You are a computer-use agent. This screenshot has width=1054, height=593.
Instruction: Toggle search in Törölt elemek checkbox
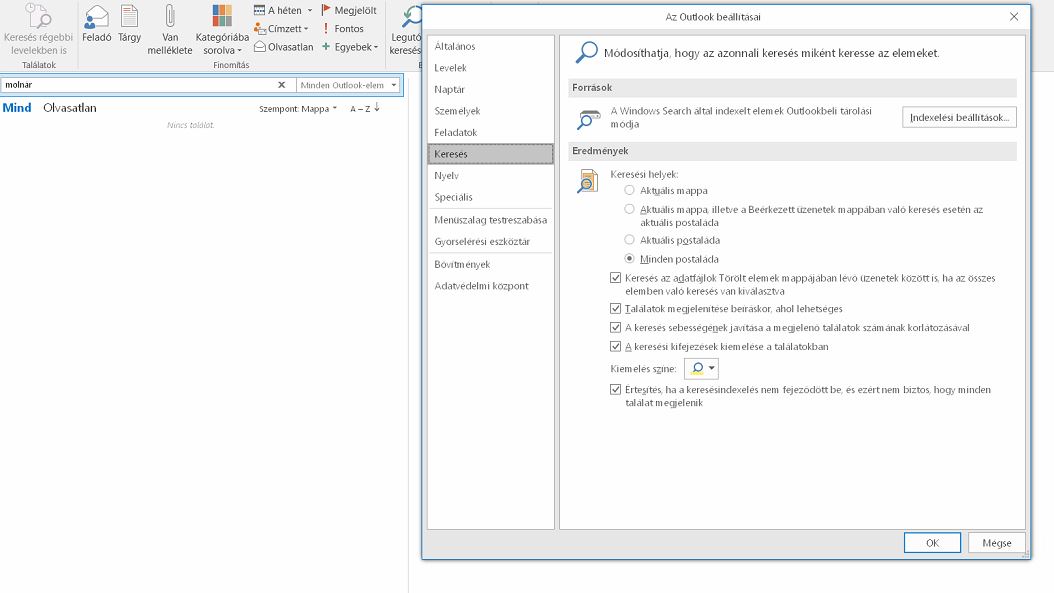tap(615, 278)
